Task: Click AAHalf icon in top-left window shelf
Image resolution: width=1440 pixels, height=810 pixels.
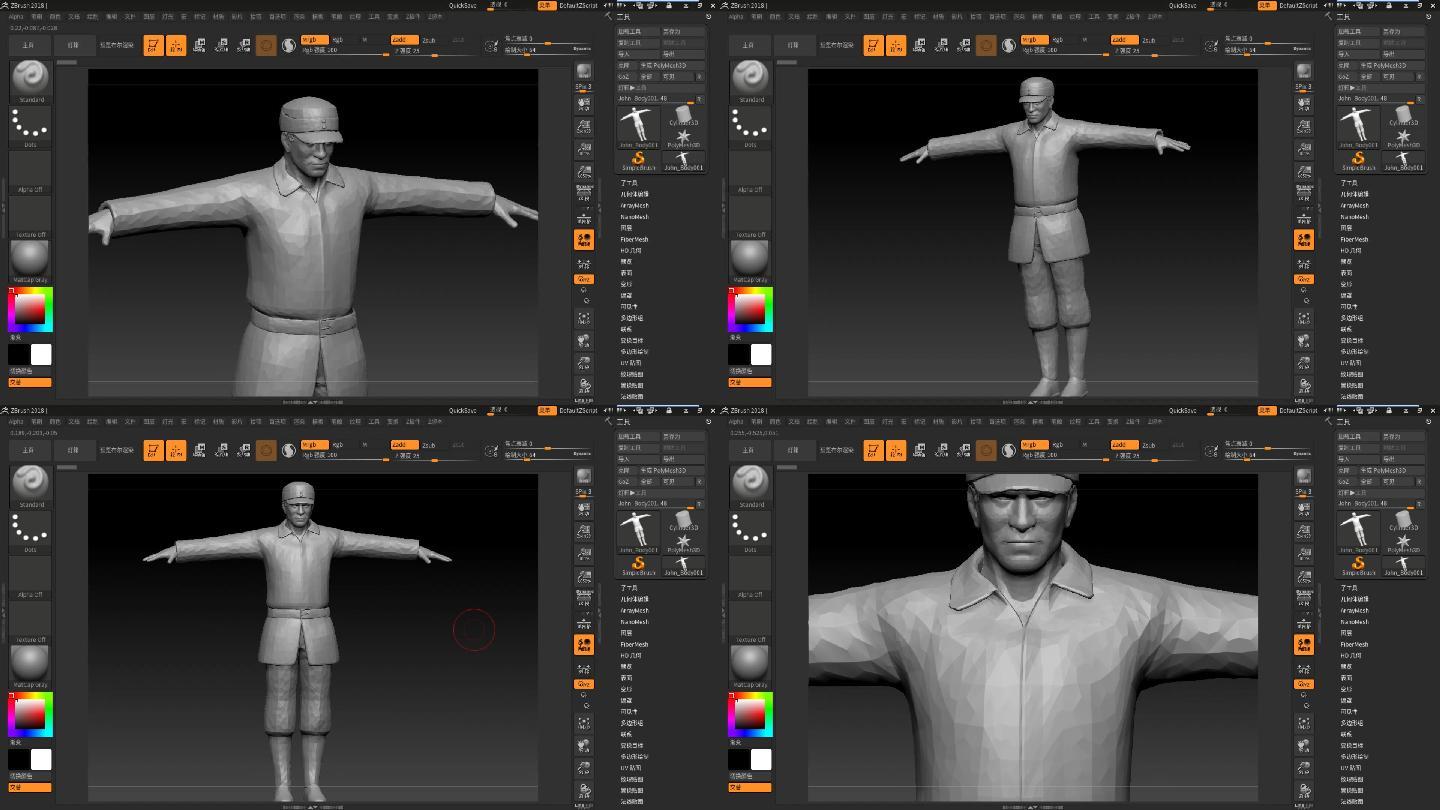Action: click(x=584, y=171)
